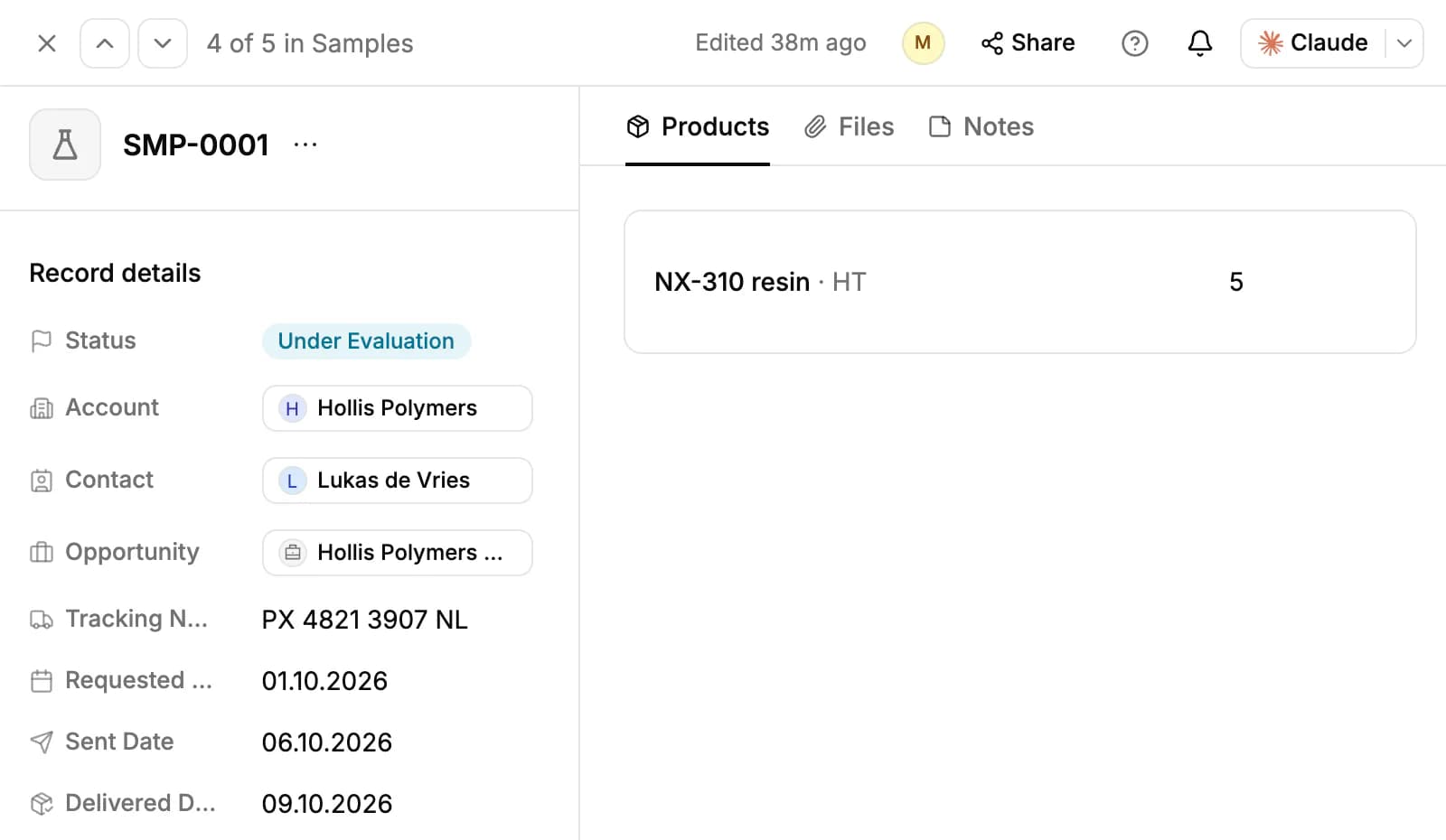The image size is (1446, 840).
Task: Edit the tracking number PX 4821 3907 NL
Action: click(364, 620)
